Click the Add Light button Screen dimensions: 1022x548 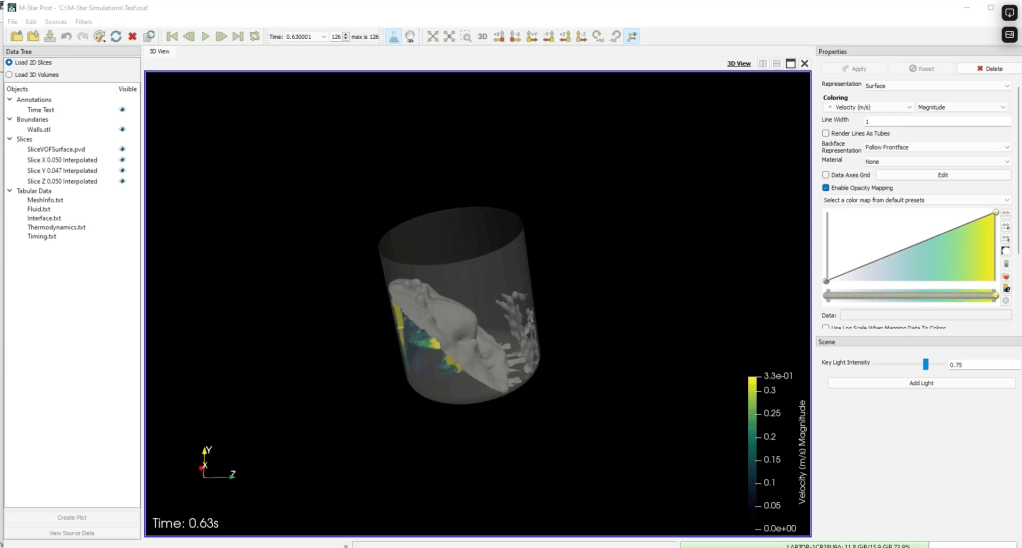pos(921,383)
